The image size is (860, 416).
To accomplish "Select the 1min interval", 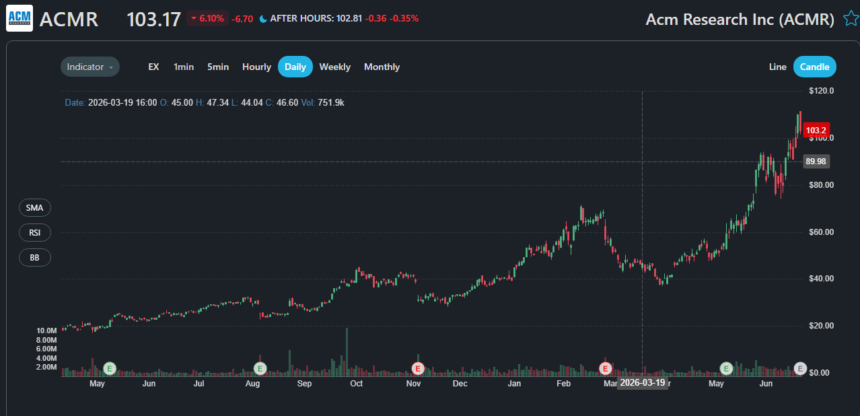I will coord(184,67).
